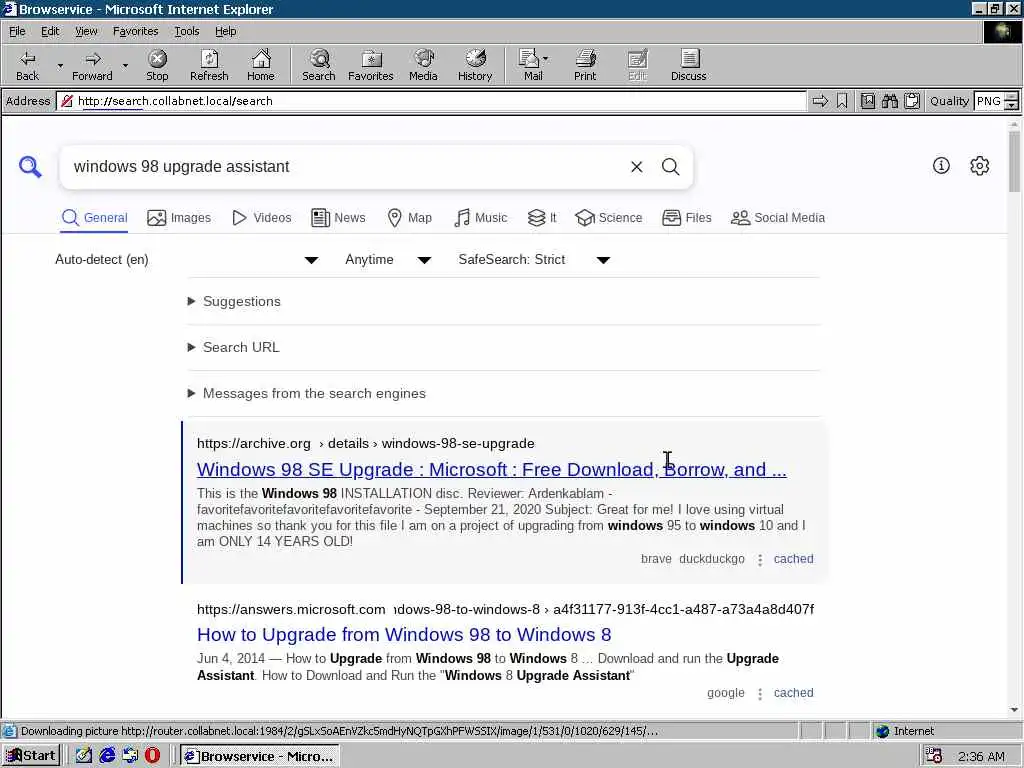Open search preferences gear icon
1024x768 pixels.
(x=980, y=166)
